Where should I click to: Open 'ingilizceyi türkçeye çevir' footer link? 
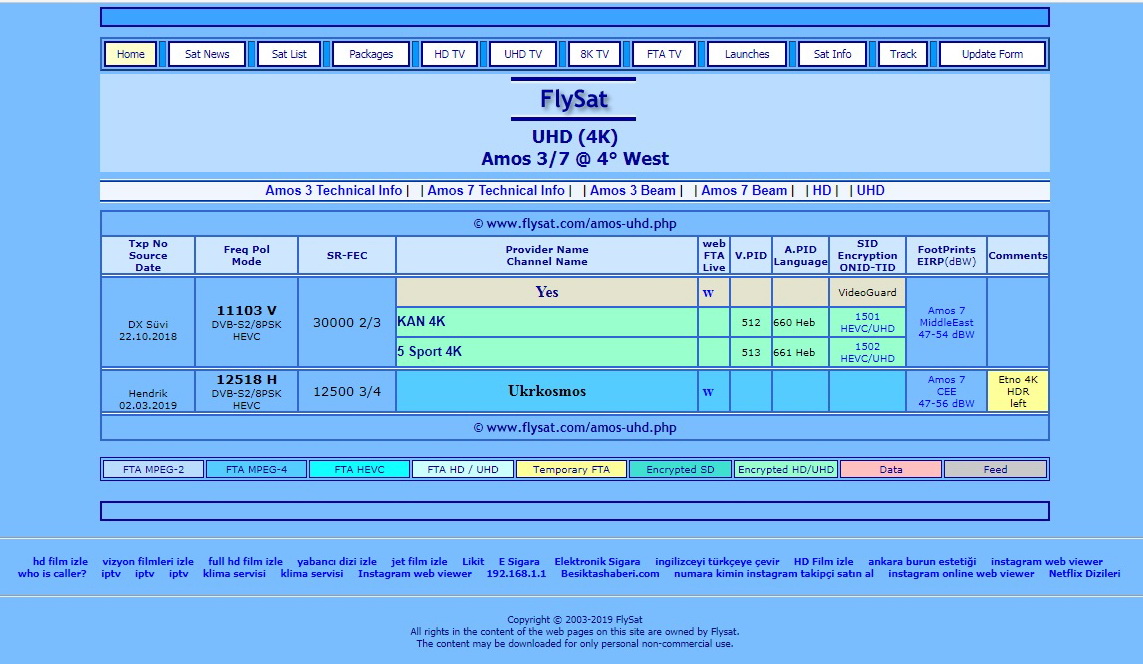[x=717, y=561]
